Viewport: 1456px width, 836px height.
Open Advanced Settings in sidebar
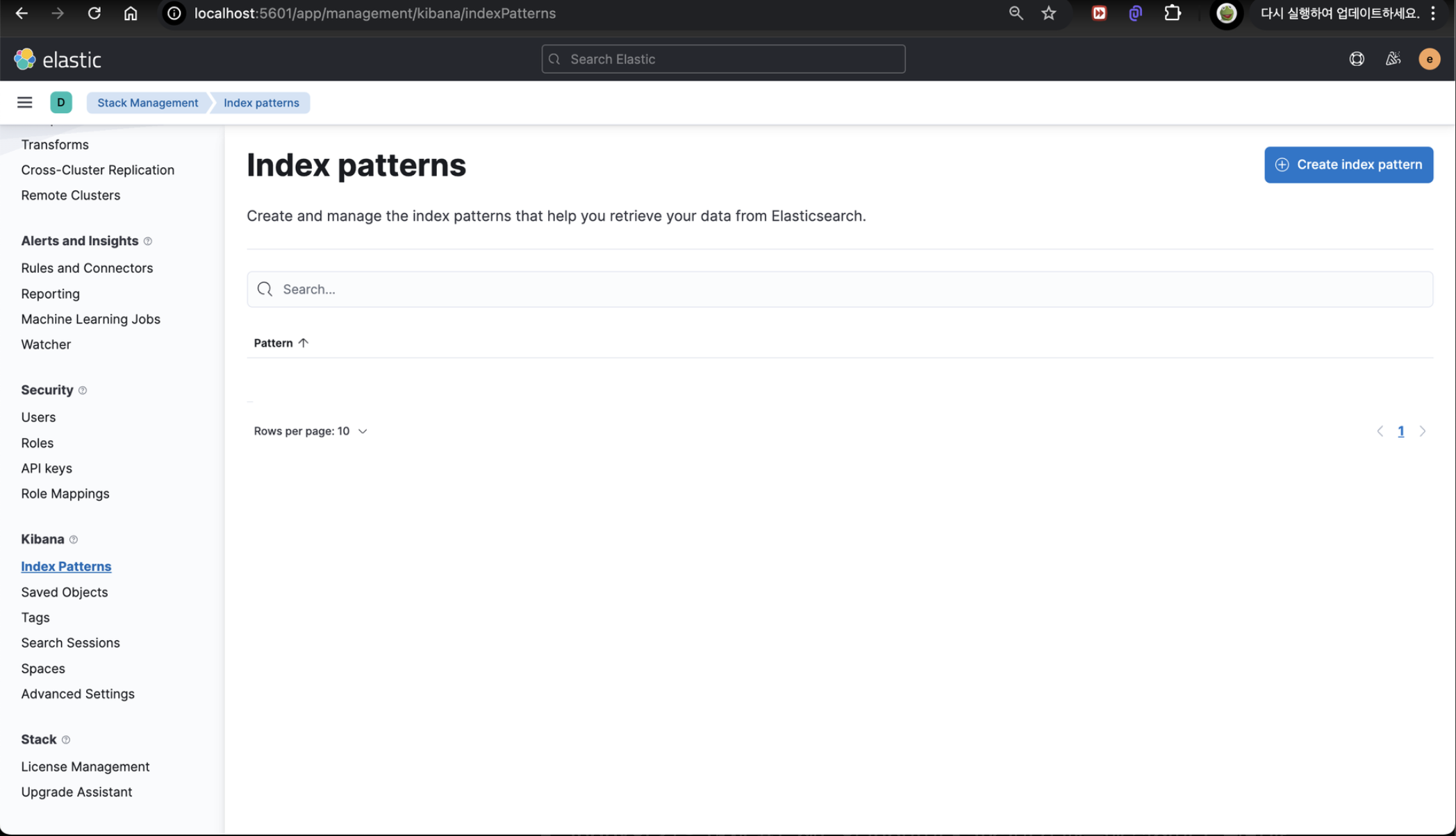coord(78,694)
